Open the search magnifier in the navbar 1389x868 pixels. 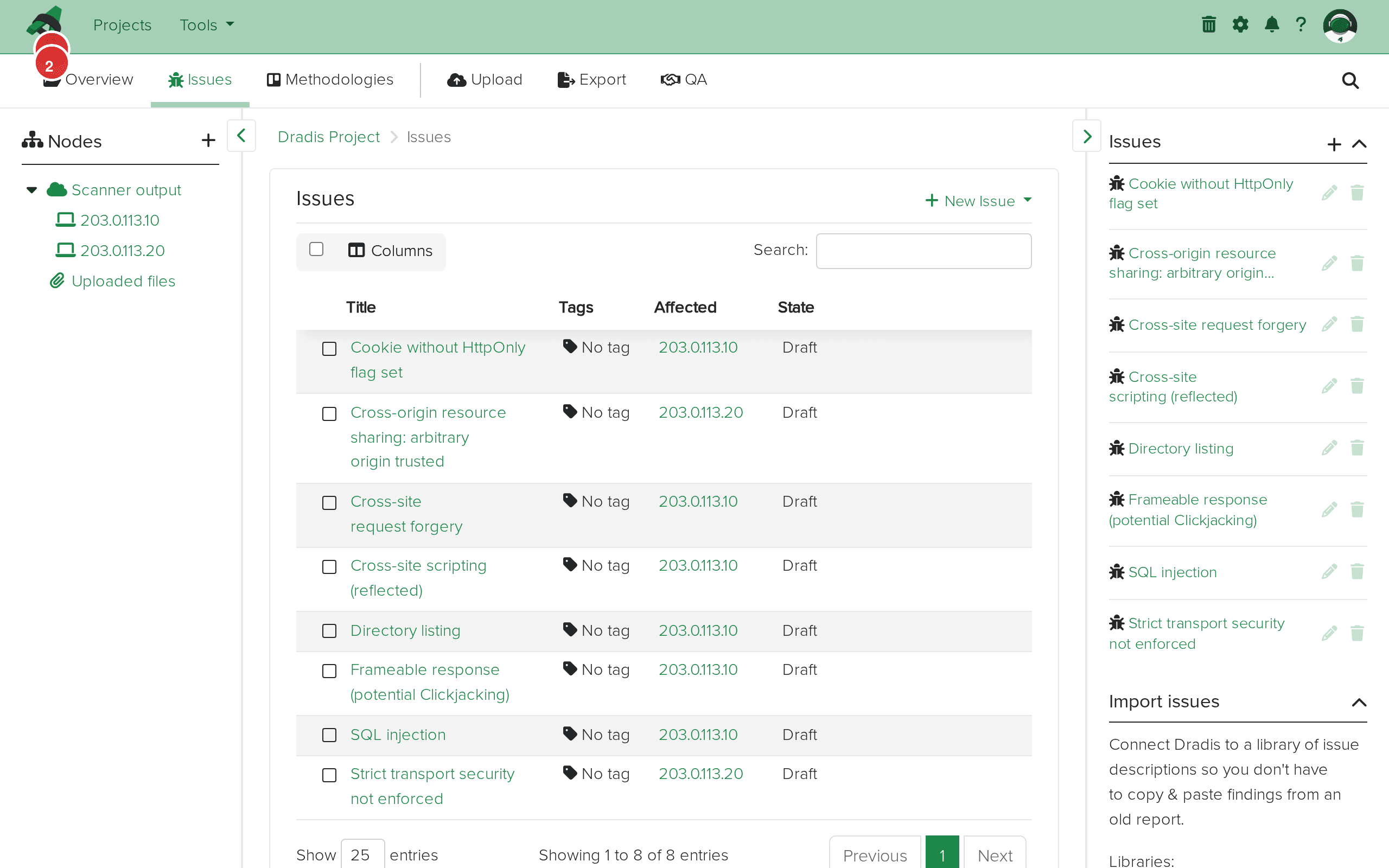[1350, 80]
